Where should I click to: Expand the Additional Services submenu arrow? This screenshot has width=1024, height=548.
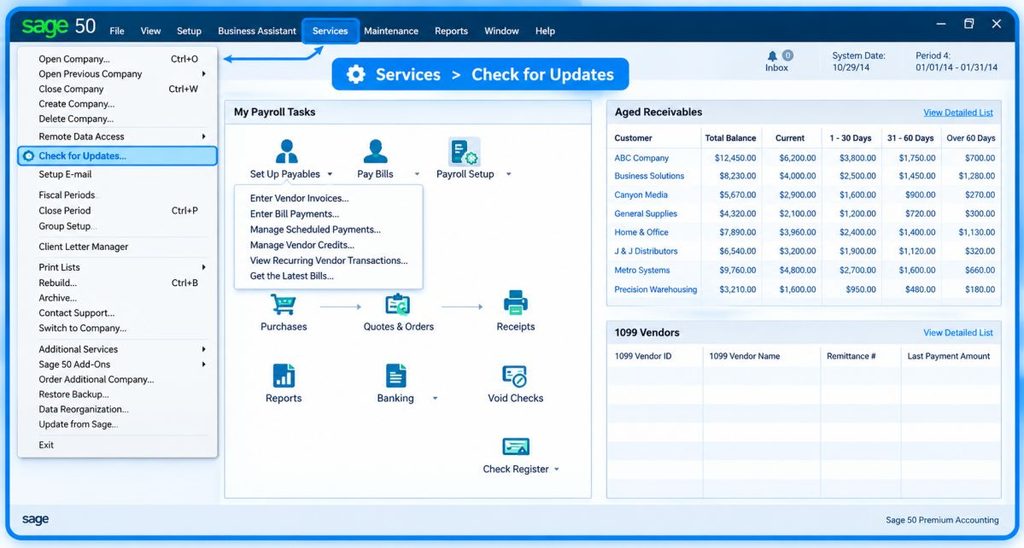[204, 349]
